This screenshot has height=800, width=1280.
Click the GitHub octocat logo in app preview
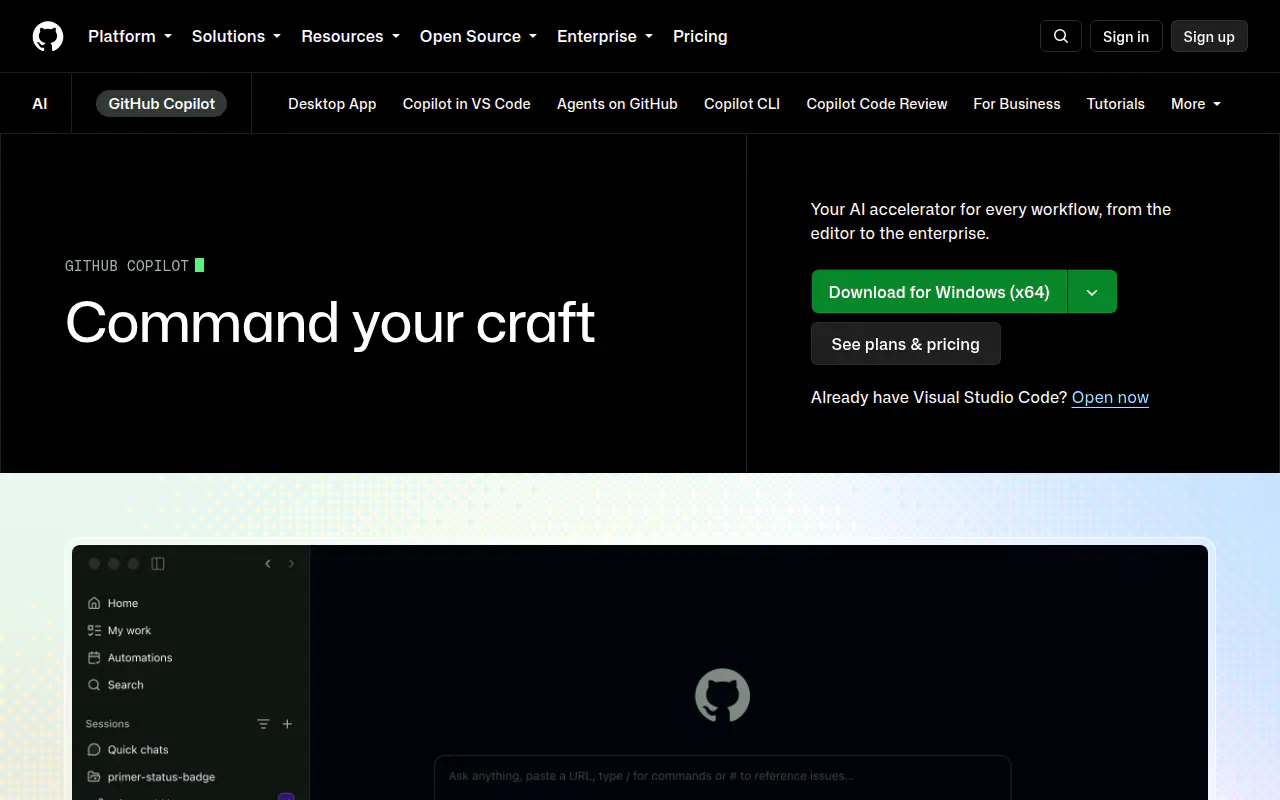point(722,695)
